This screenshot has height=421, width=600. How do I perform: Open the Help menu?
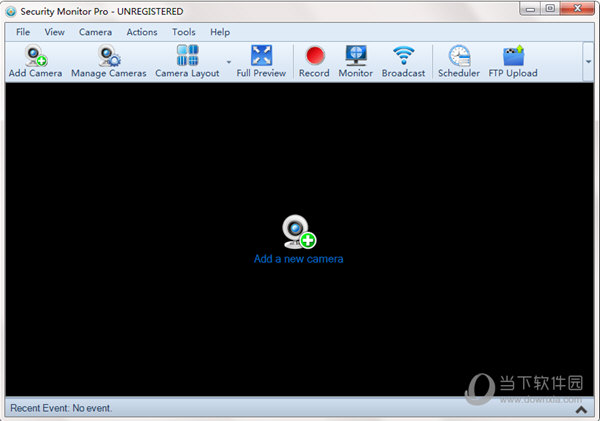click(x=220, y=32)
